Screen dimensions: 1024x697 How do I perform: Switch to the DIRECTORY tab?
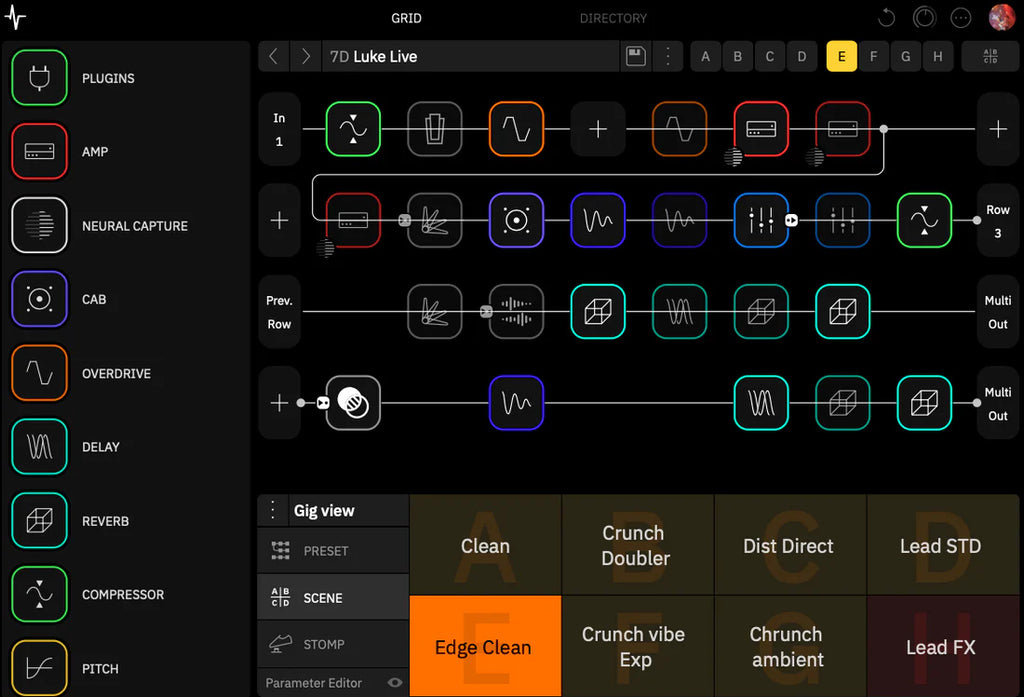click(613, 17)
